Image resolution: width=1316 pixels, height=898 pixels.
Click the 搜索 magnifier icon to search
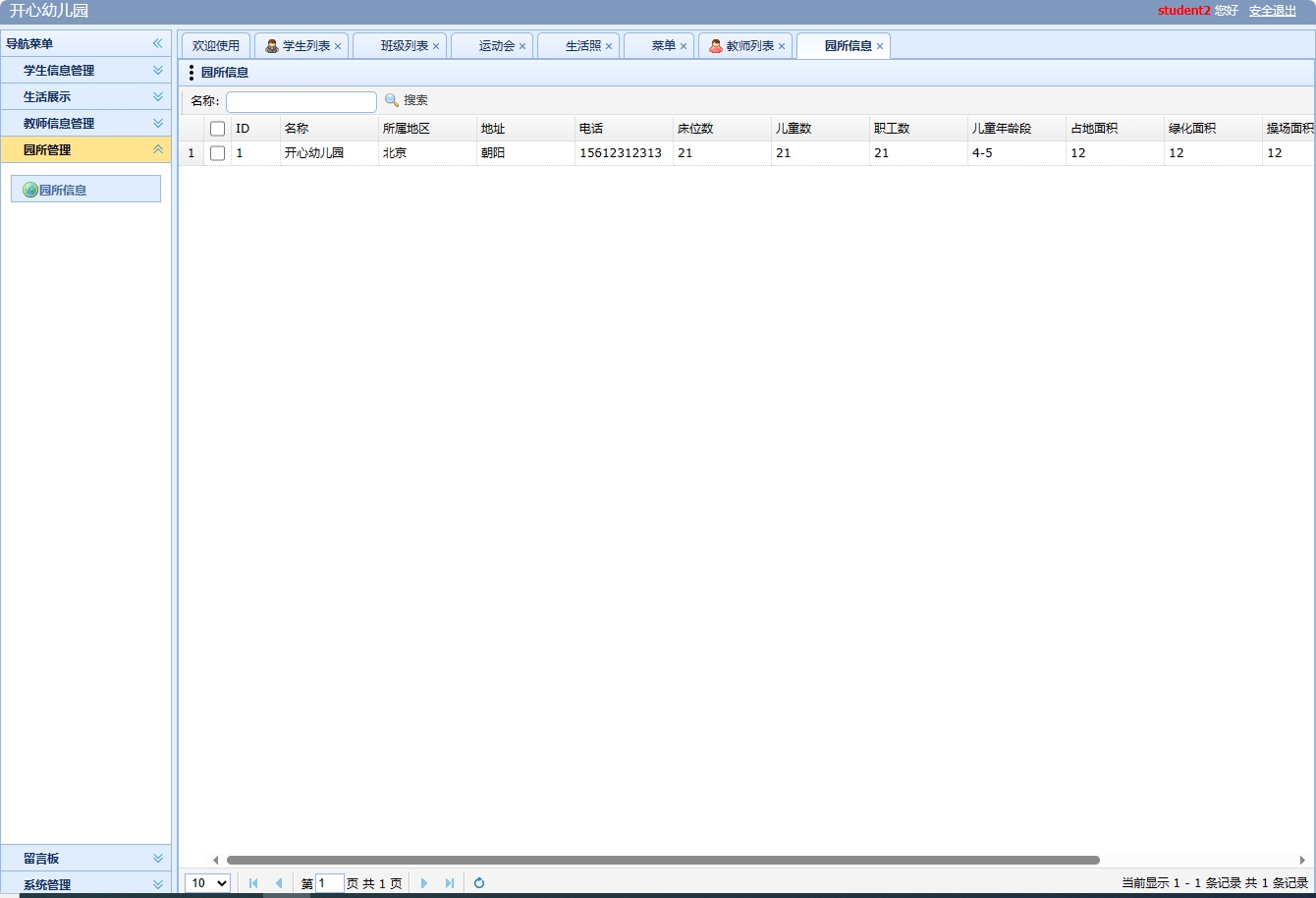[391, 101]
